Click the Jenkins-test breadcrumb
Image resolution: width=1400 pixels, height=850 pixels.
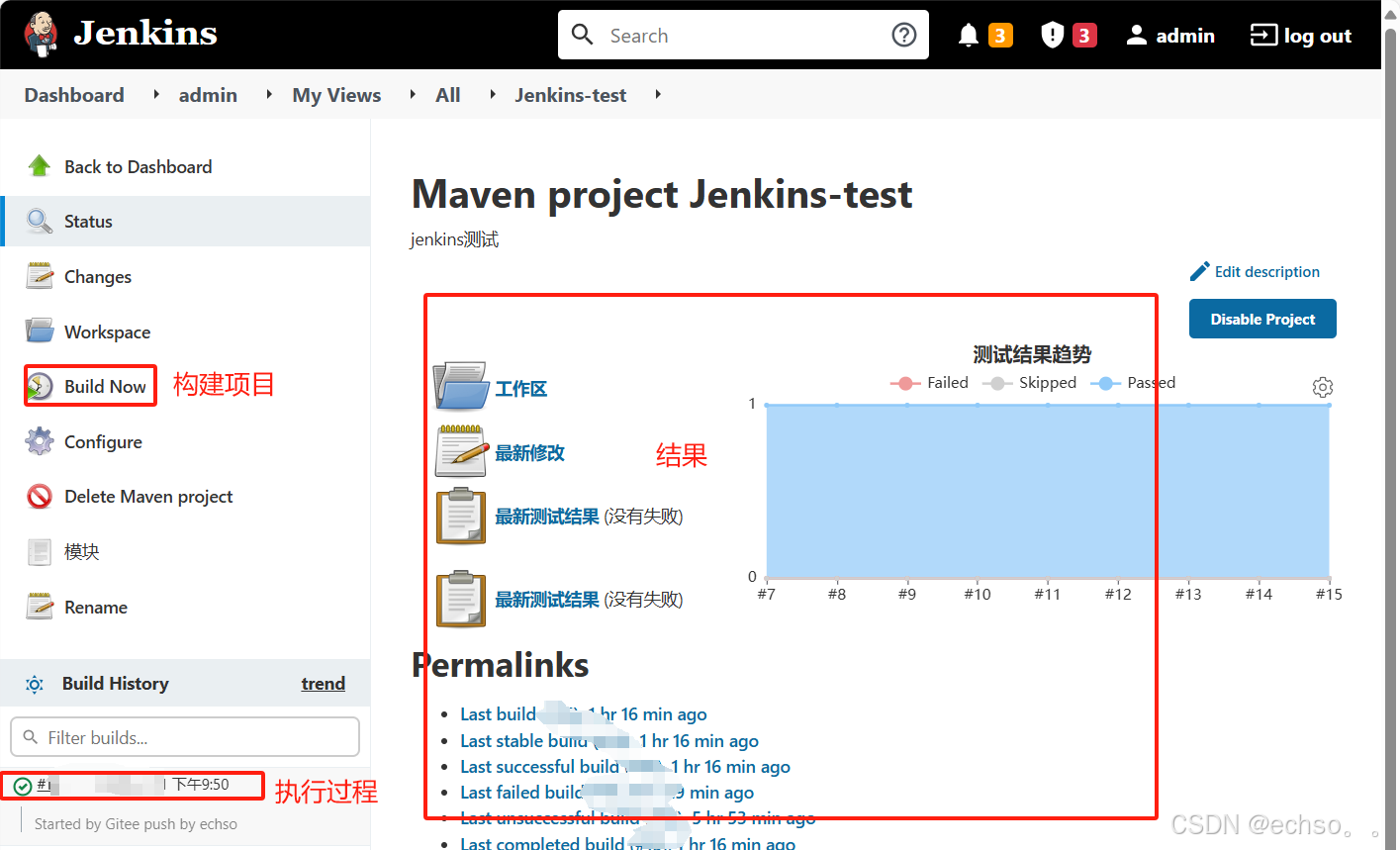571,95
